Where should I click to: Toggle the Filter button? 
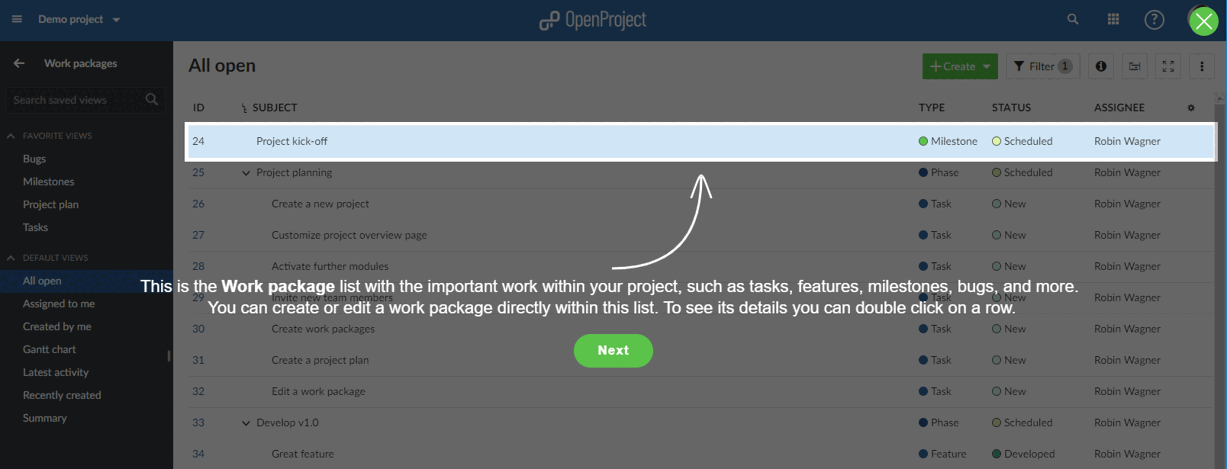[x=1042, y=66]
